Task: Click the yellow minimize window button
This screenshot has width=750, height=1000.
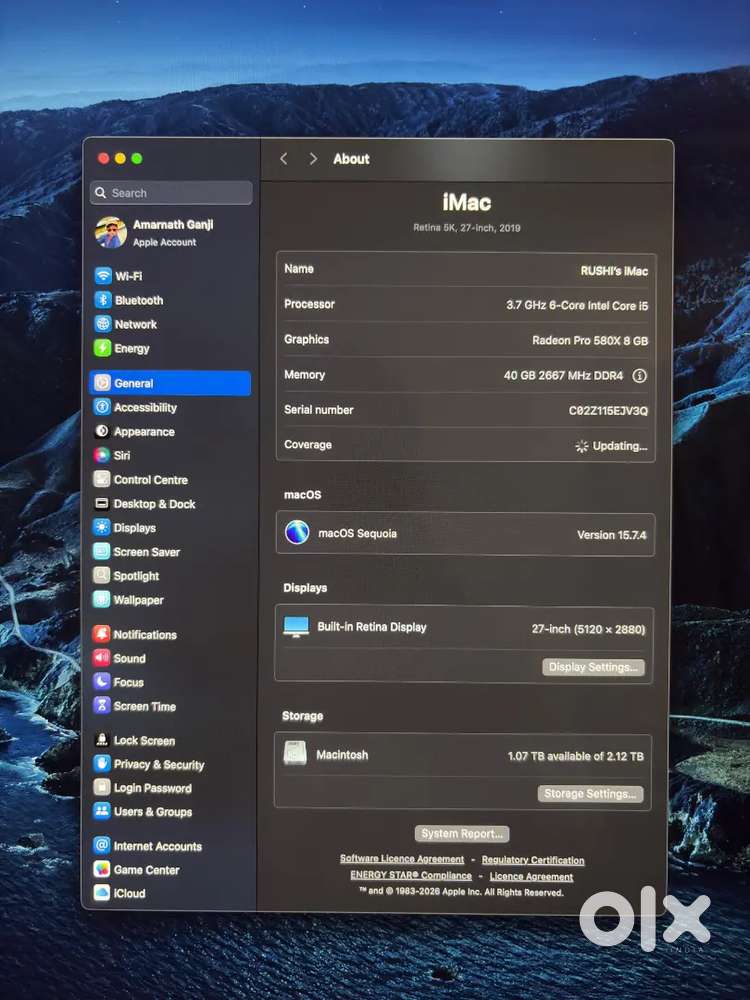Action: [x=120, y=158]
